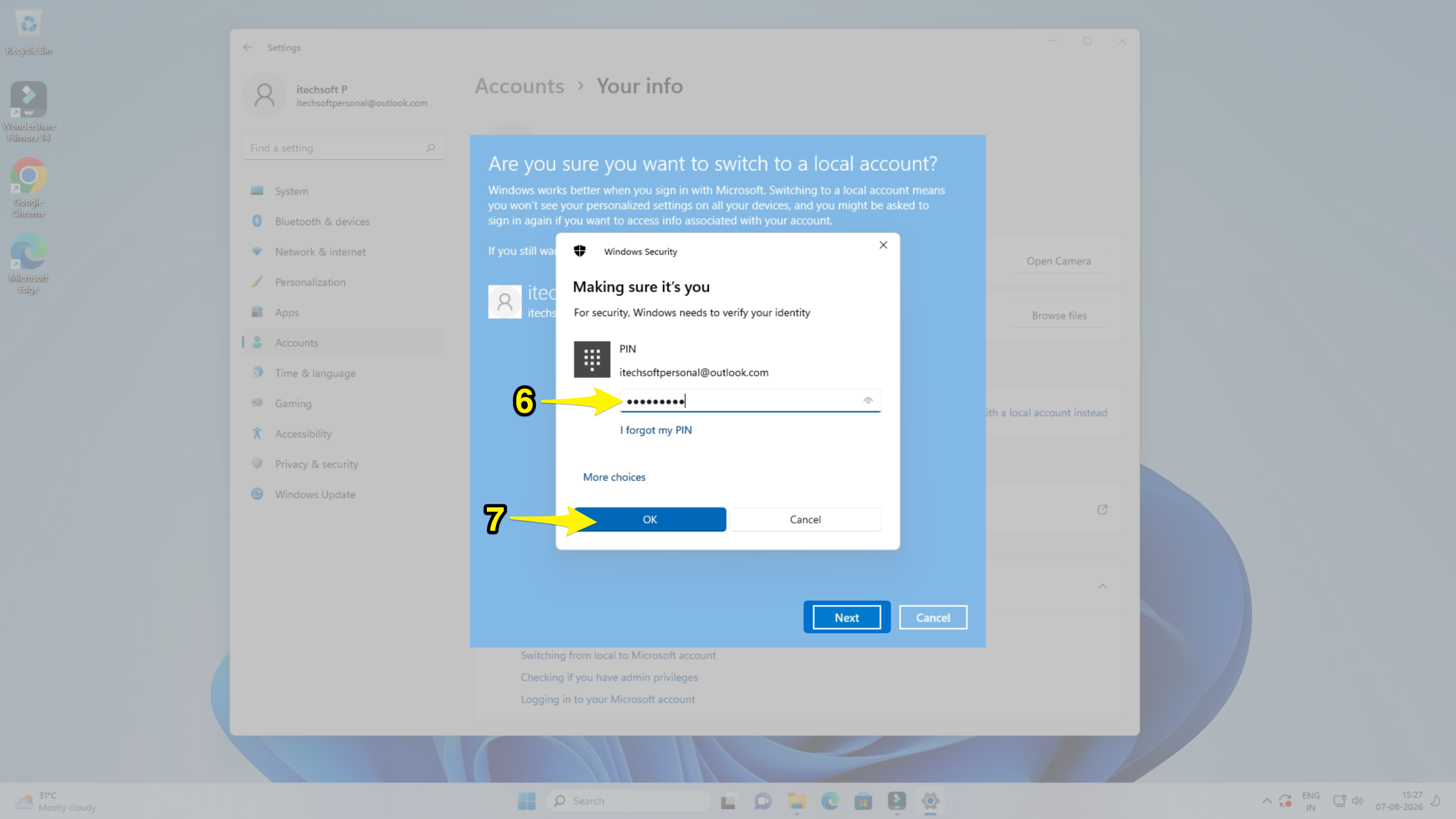Screen dimensions: 1456x819
Task: Focus the PIN entry field
Action: [x=750, y=401]
